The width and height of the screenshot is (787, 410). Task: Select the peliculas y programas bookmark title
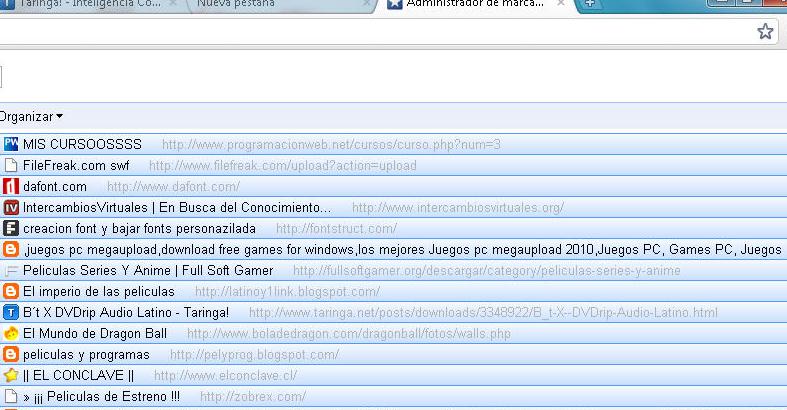(x=86, y=355)
